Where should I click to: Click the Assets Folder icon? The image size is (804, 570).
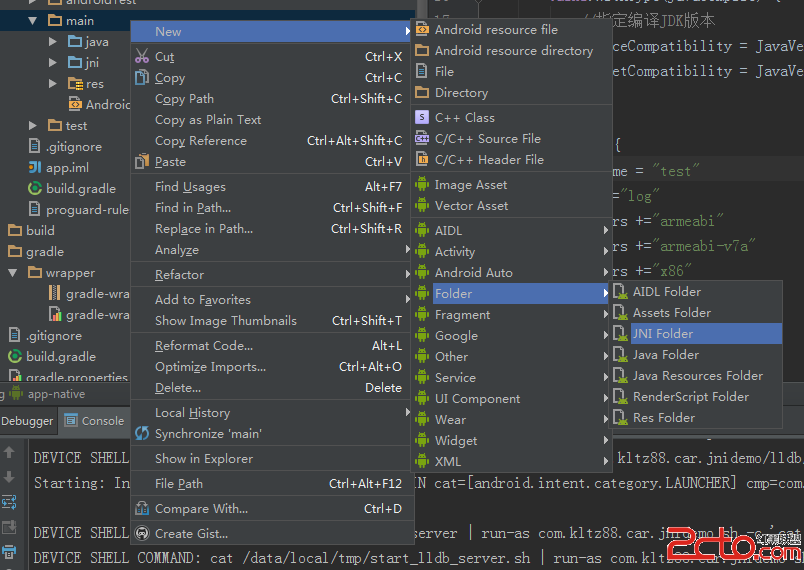[620, 313]
